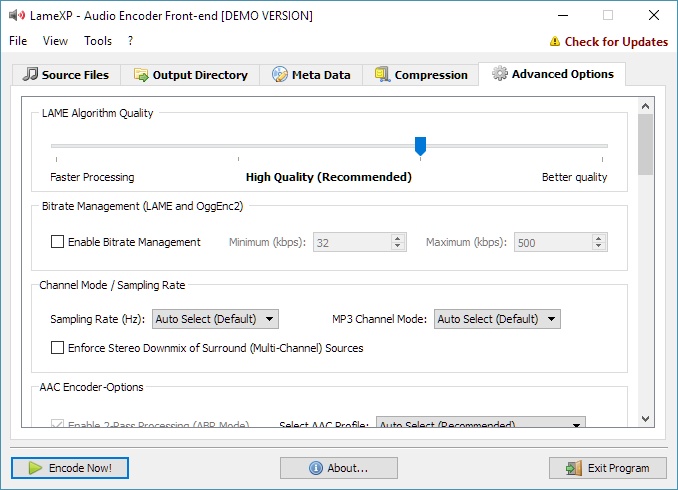Click the Minimum kbps field
This screenshot has width=678, height=490.
click(x=352, y=242)
